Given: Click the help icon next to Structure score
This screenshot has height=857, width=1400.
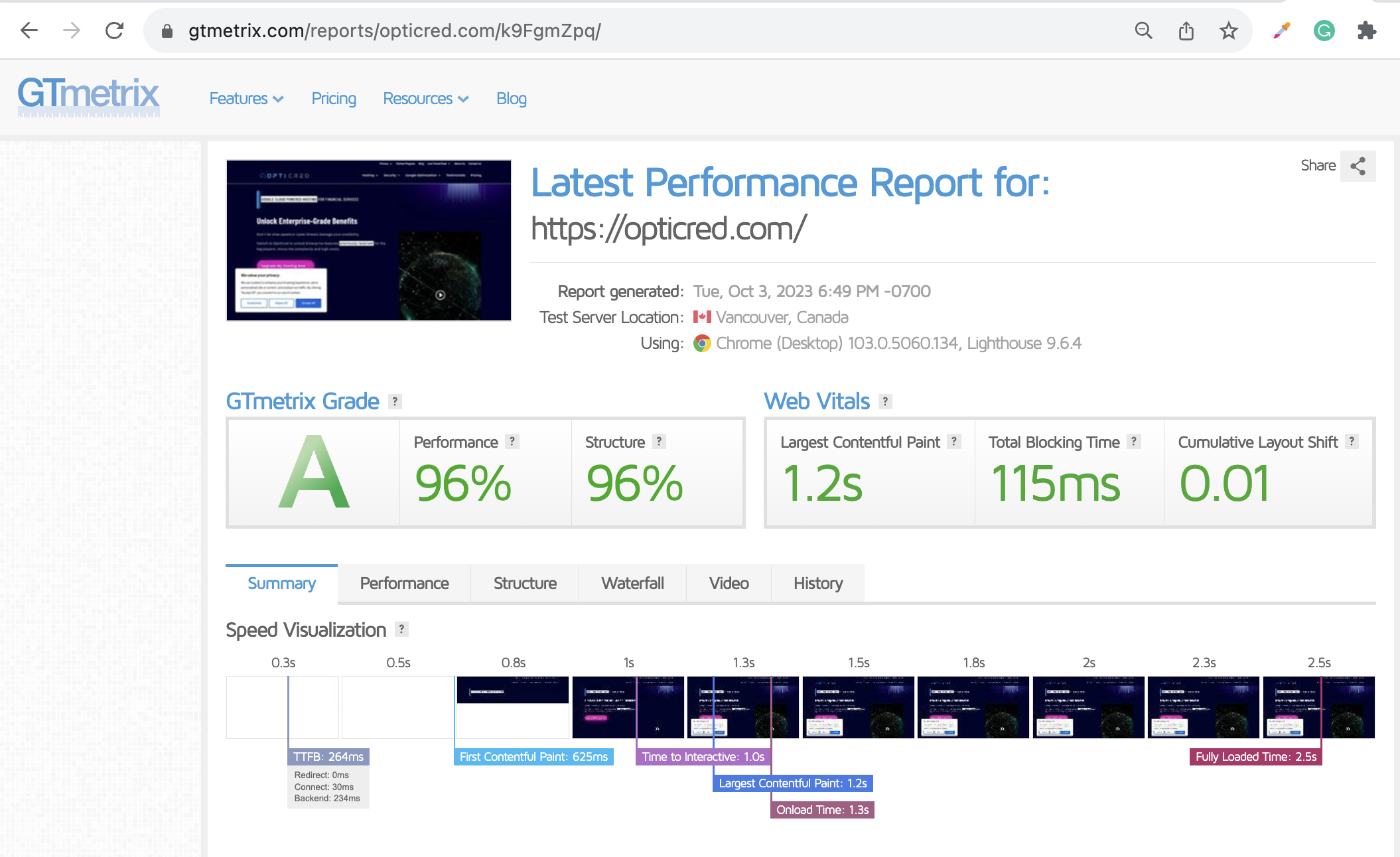Looking at the screenshot, I should tap(659, 441).
